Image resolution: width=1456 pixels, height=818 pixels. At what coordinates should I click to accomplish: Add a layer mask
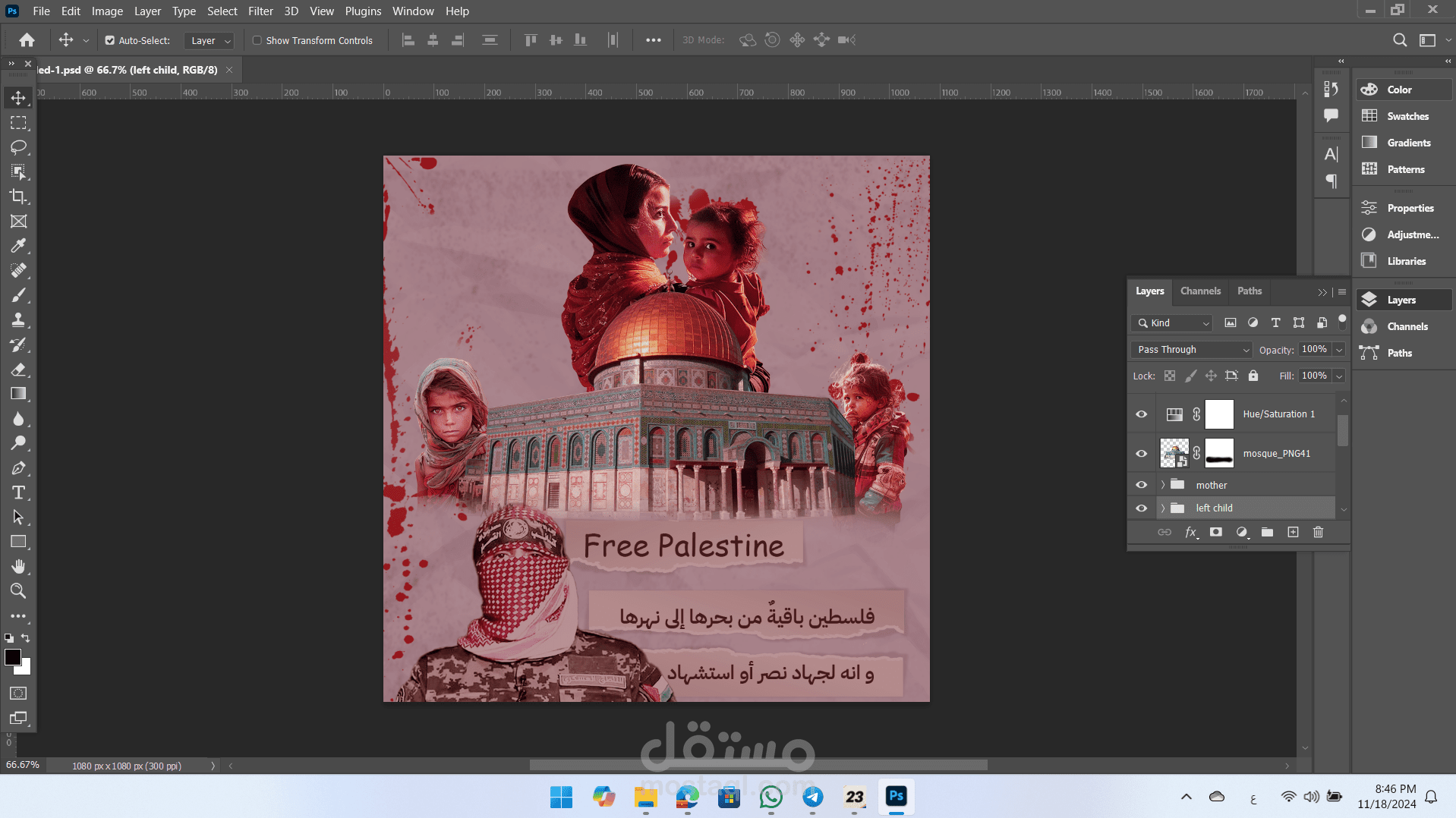pyautogui.click(x=1216, y=532)
